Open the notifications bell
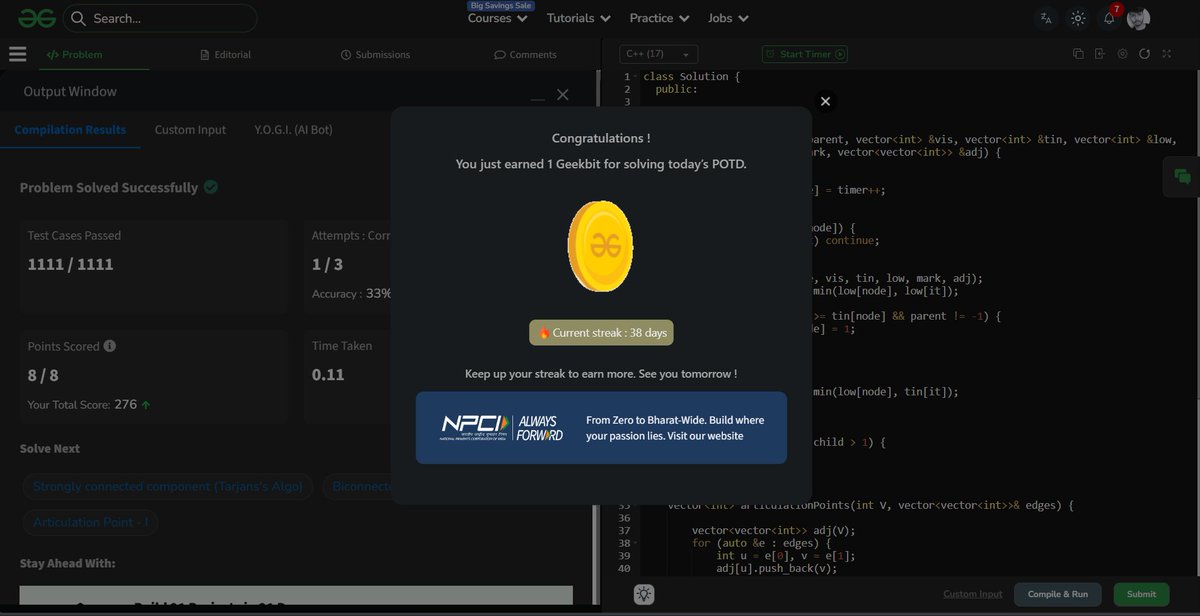The image size is (1200, 616). (x=1109, y=18)
